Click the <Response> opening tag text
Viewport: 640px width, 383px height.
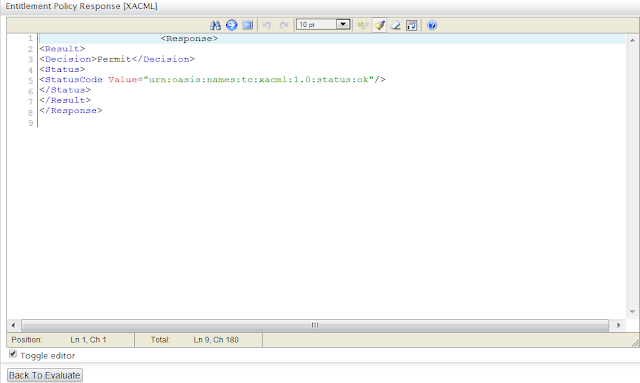189,39
